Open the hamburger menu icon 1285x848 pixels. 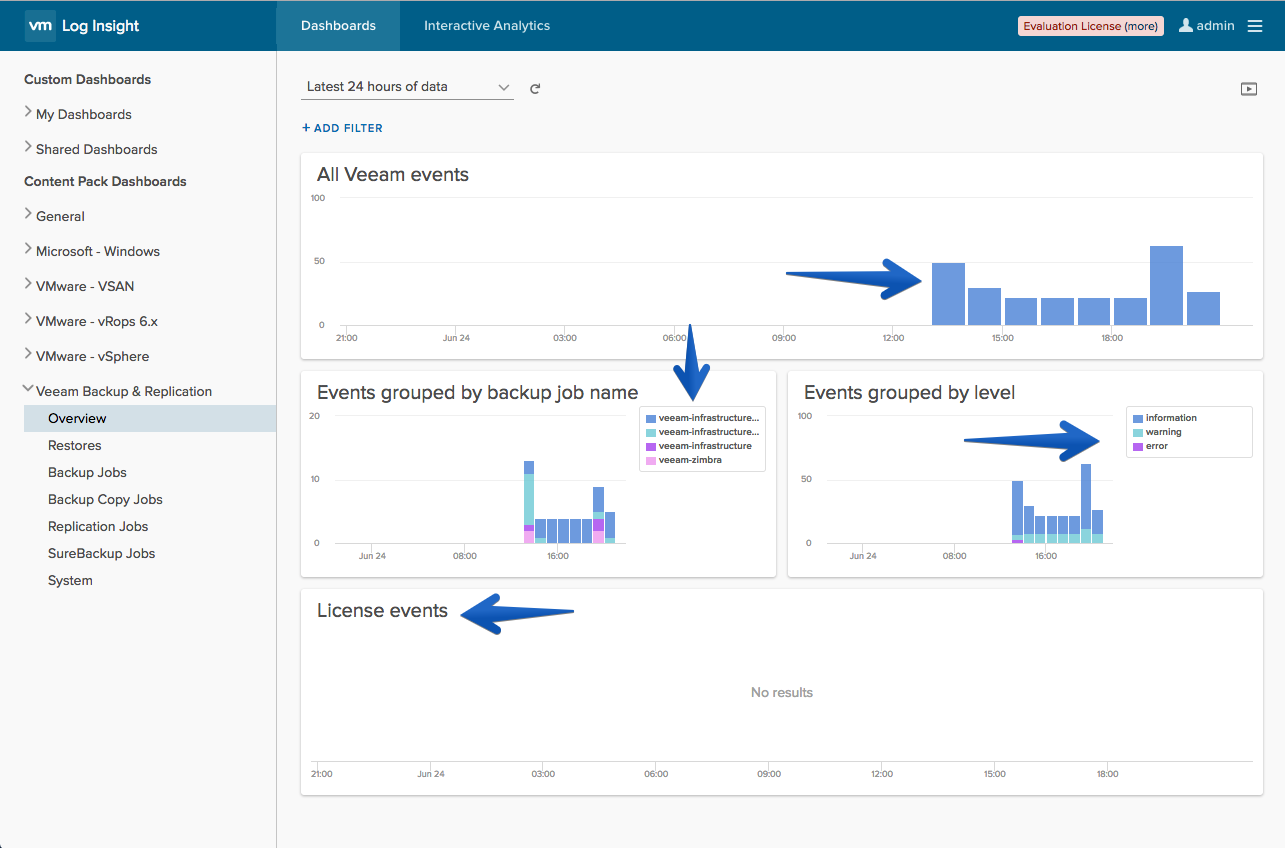[1255, 26]
